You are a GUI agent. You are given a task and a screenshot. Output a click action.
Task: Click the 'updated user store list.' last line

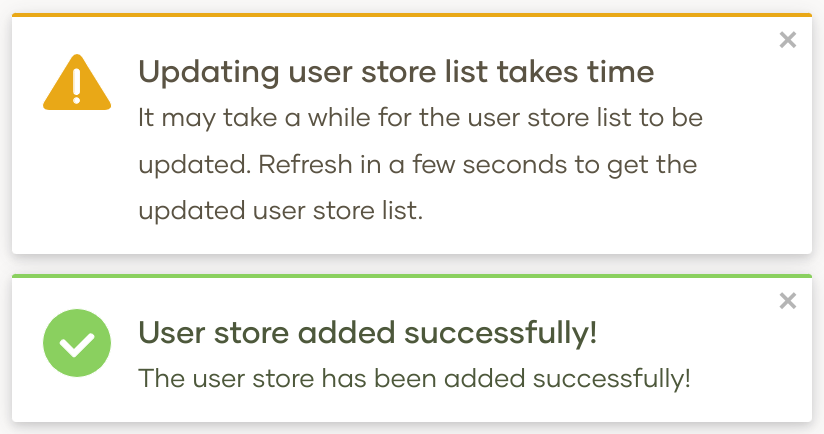click(281, 211)
